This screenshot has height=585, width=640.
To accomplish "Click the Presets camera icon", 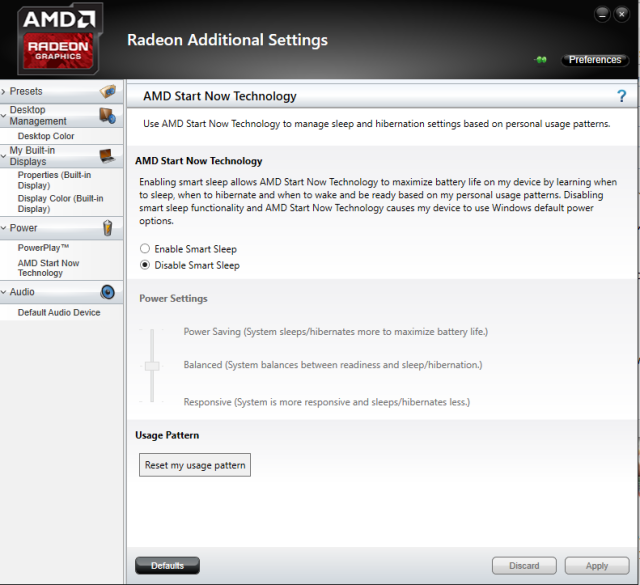I will [x=108, y=91].
